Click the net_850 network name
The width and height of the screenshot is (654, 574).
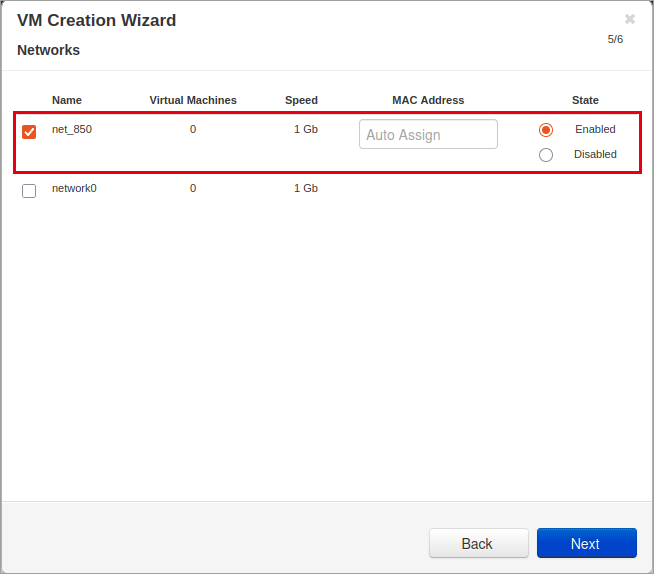tap(72, 129)
